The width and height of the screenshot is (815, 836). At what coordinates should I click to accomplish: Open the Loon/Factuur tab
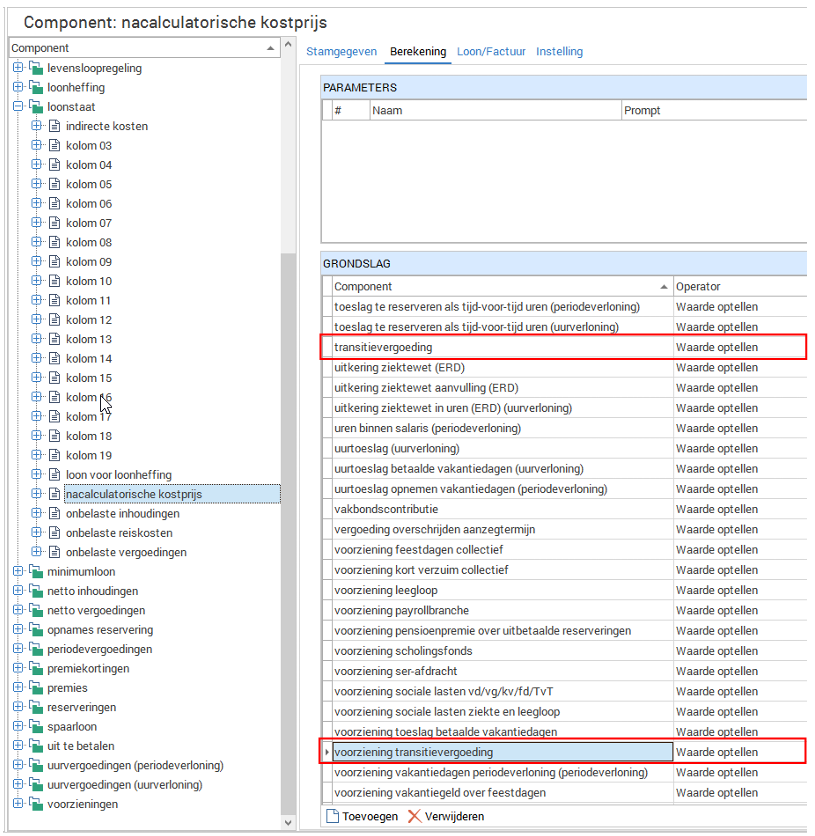point(491,51)
